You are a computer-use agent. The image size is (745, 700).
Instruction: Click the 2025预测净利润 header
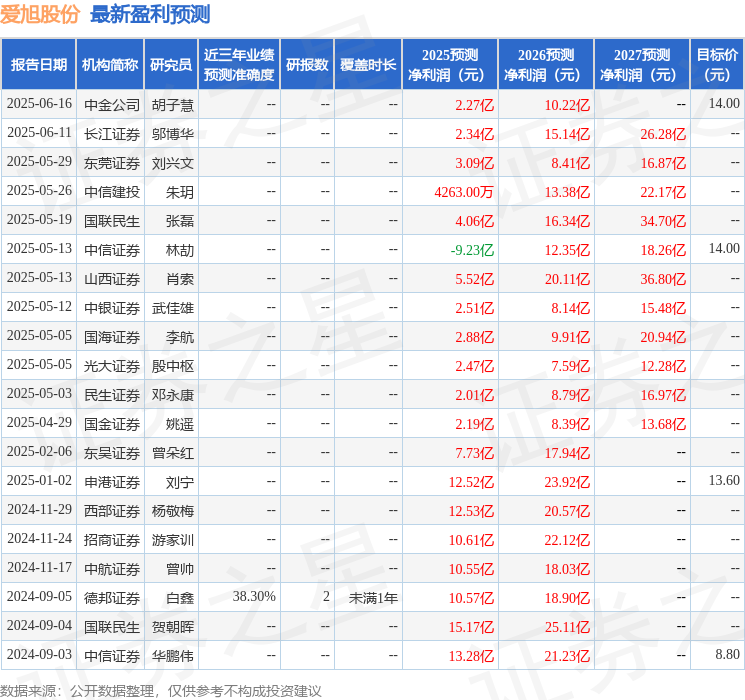(450, 65)
